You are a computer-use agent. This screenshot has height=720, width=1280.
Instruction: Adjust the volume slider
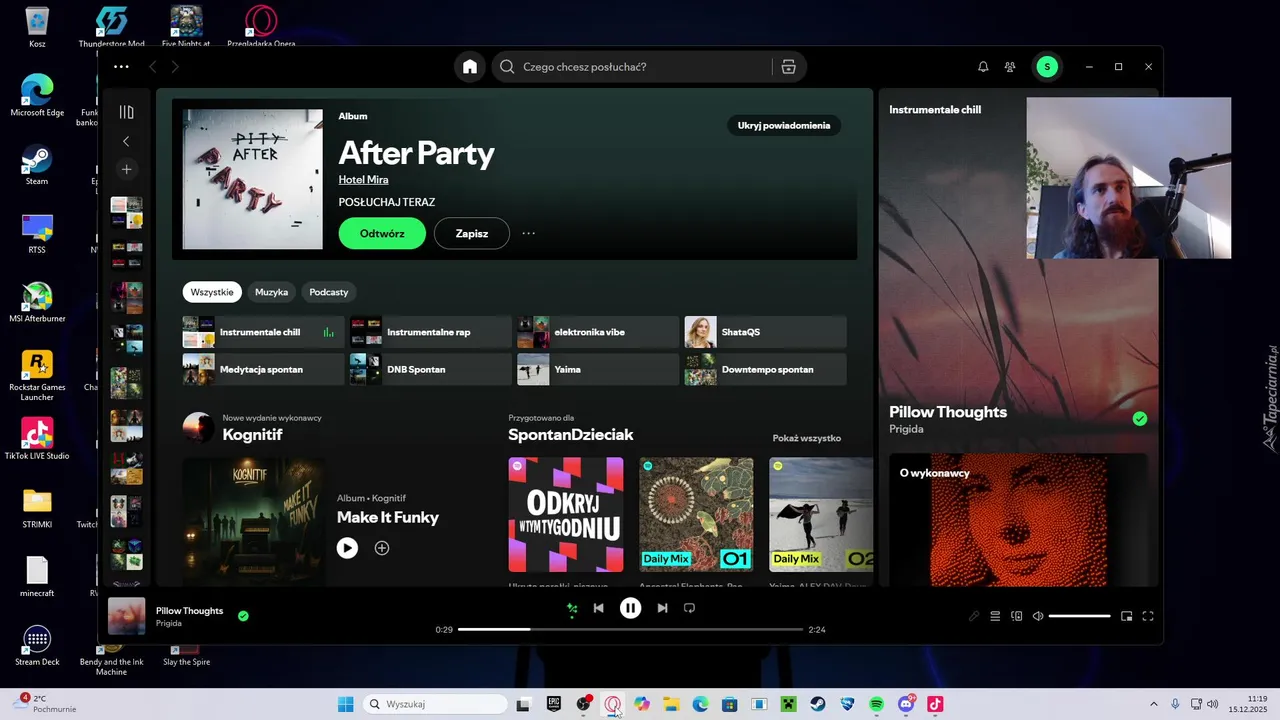coord(1079,616)
